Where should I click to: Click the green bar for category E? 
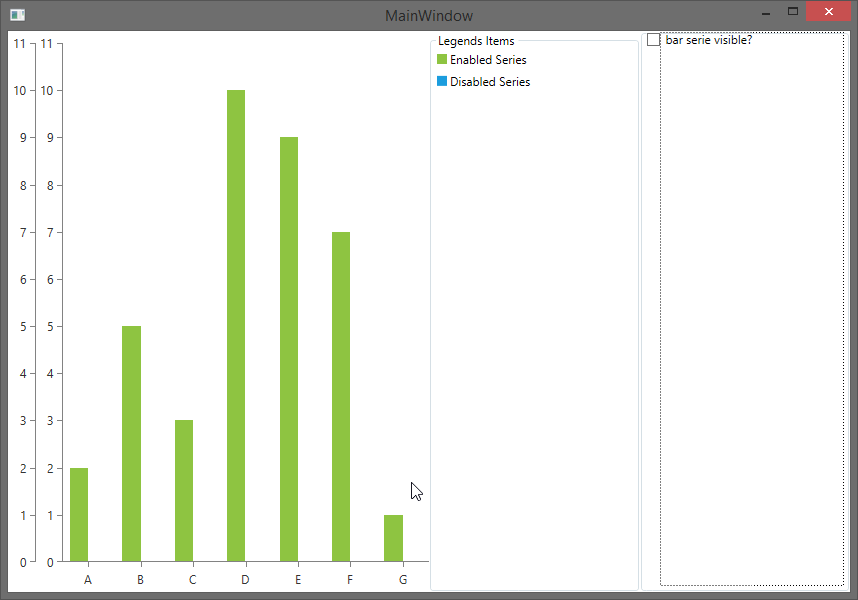click(x=289, y=349)
